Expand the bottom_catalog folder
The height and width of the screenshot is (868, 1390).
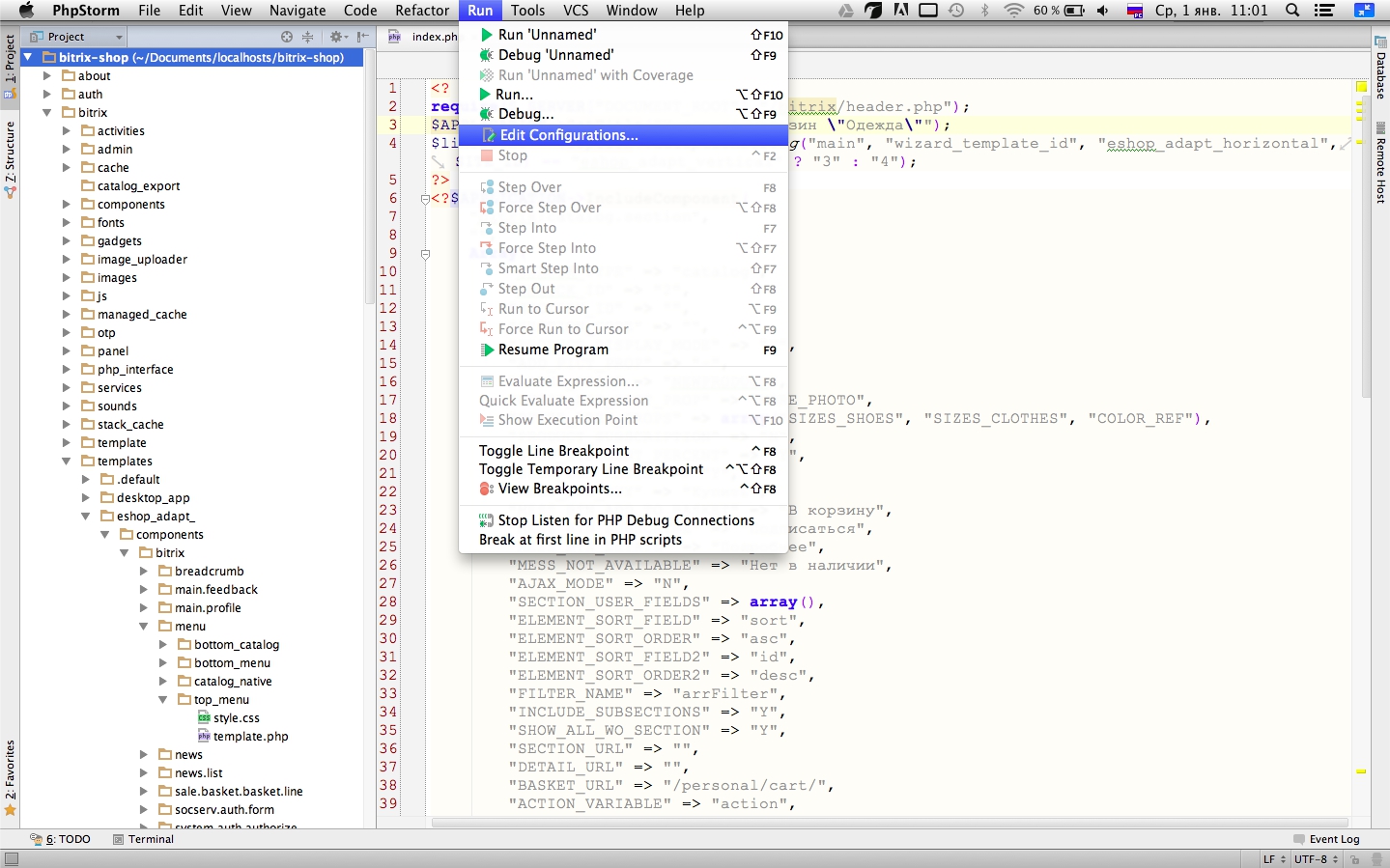point(163,645)
